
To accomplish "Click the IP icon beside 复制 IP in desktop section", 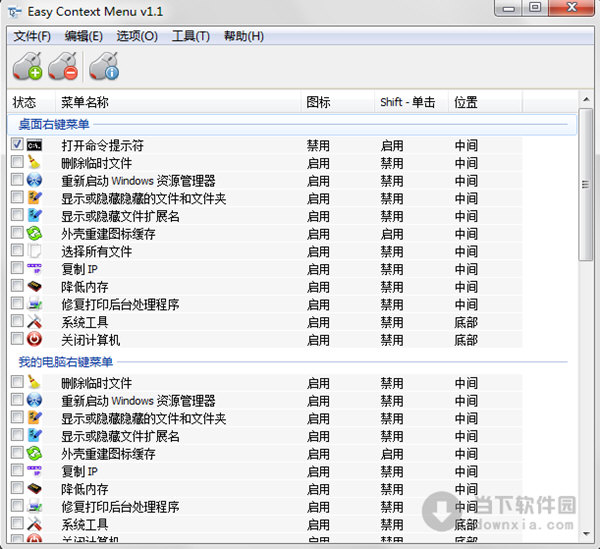I will click(x=34, y=268).
